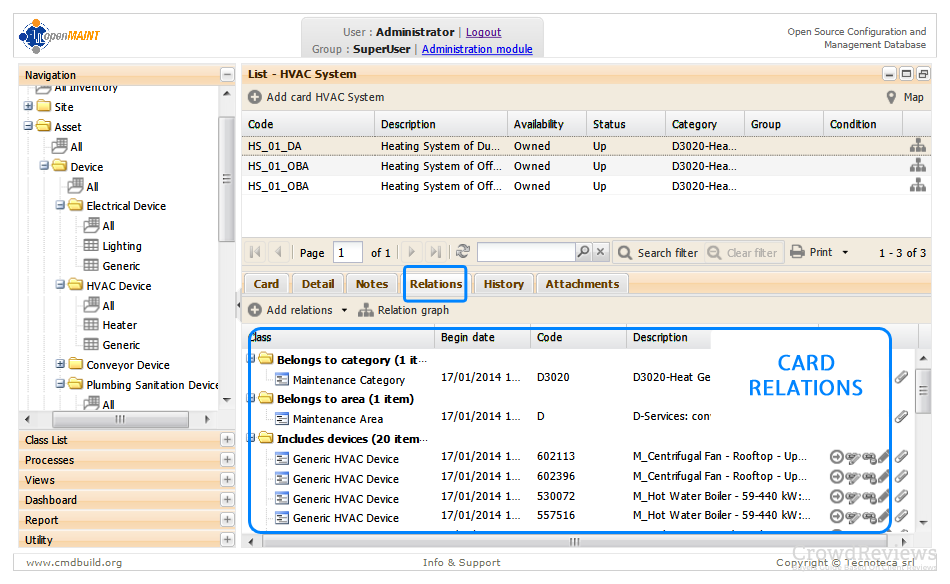
Task: Open relation graph icon for HS_01_DA row
Action: pos(917,146)
